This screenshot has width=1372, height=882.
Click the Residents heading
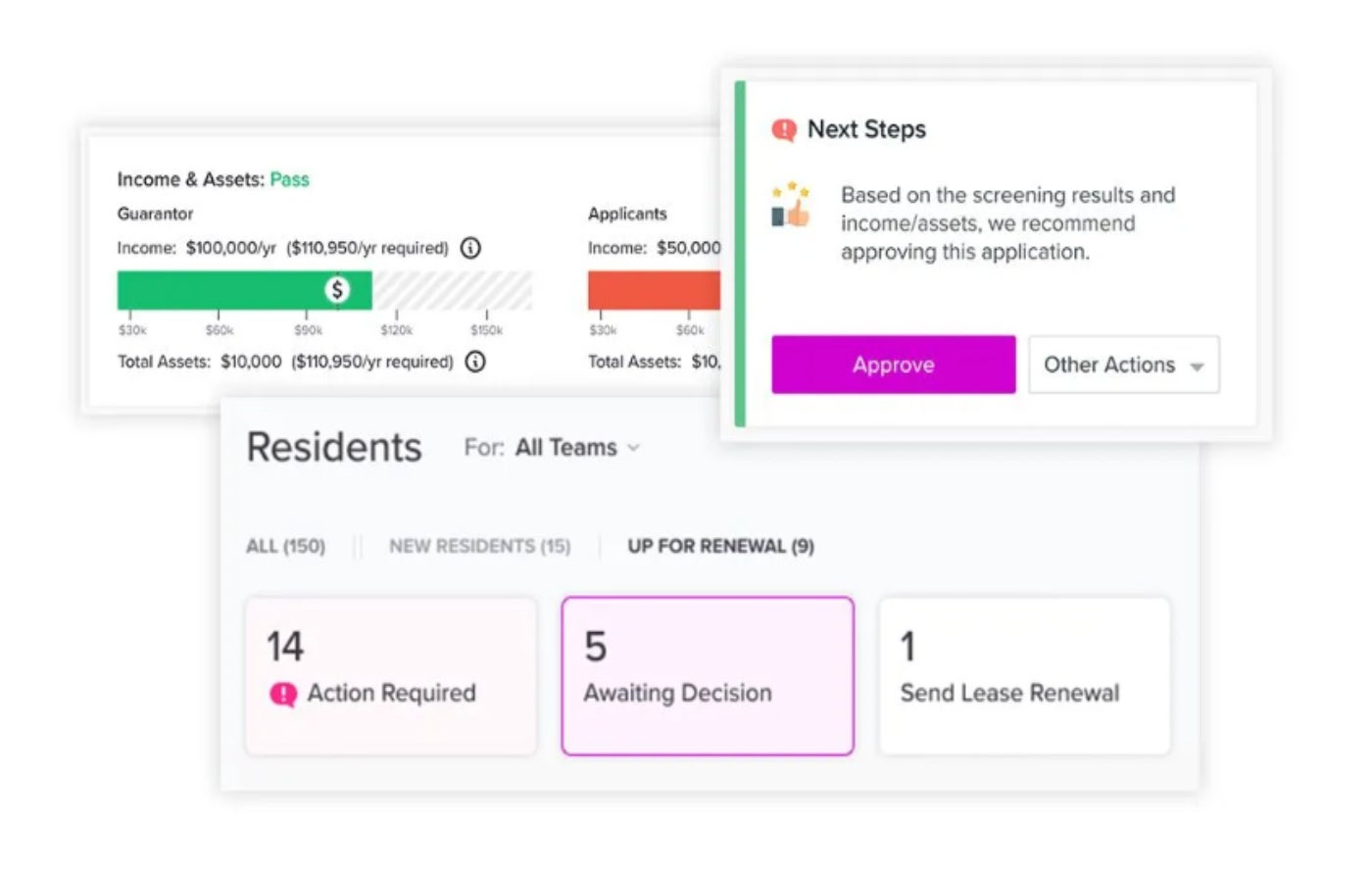point(334,448)
